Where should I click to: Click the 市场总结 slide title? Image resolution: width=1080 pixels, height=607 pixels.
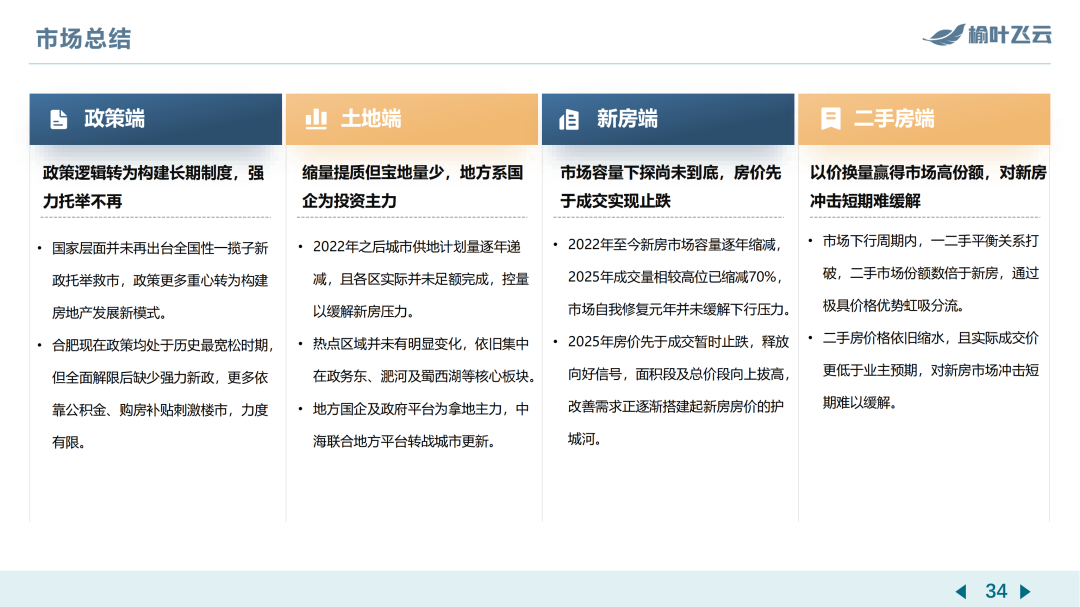pos(83,39)
